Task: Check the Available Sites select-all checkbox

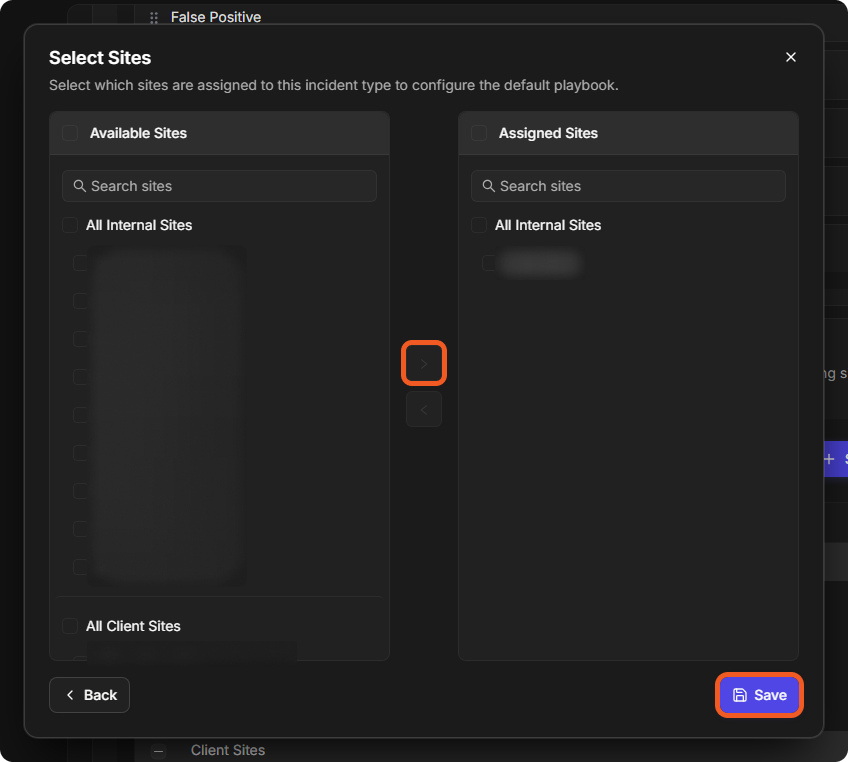Action: click(70, 133)
